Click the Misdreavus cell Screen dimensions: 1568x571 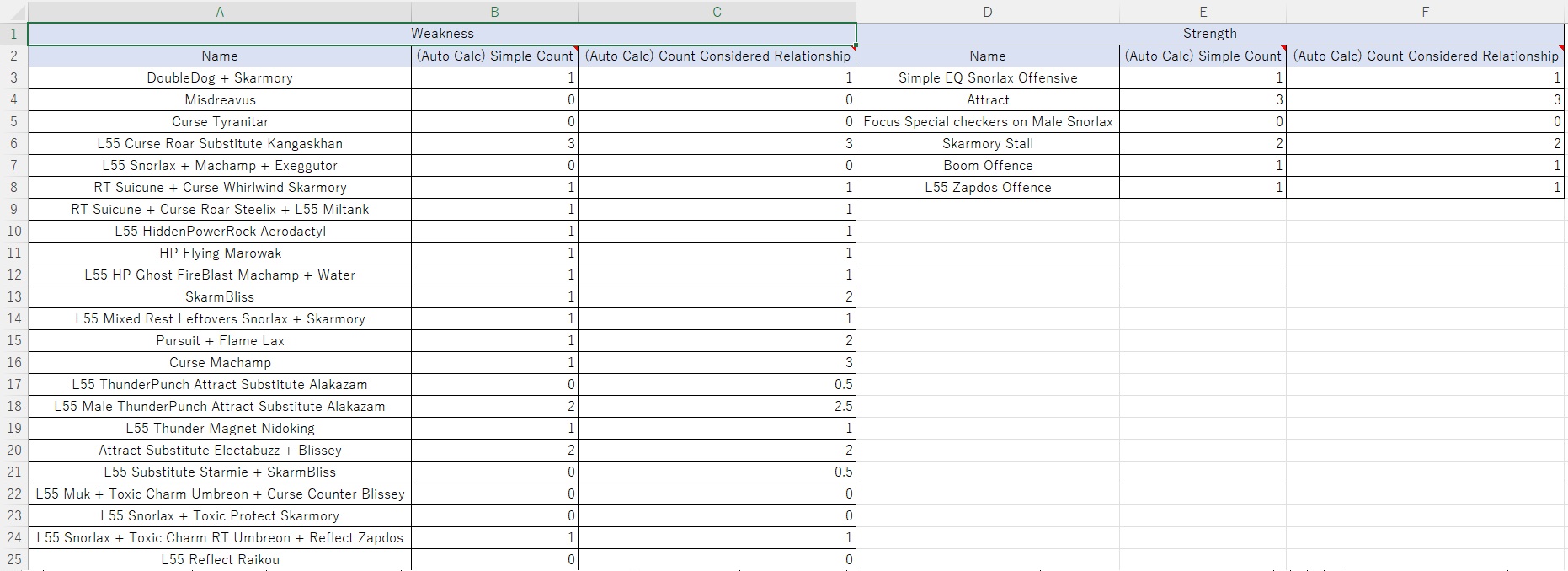pos(220,99)
